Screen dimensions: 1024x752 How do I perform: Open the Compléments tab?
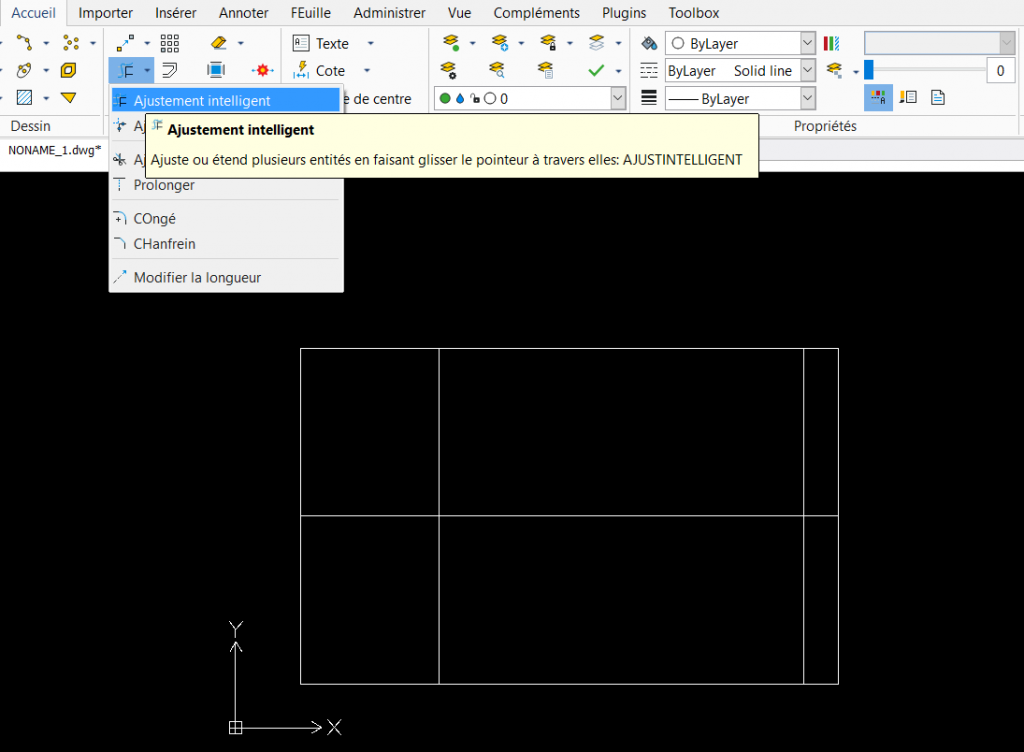(536, 12)
